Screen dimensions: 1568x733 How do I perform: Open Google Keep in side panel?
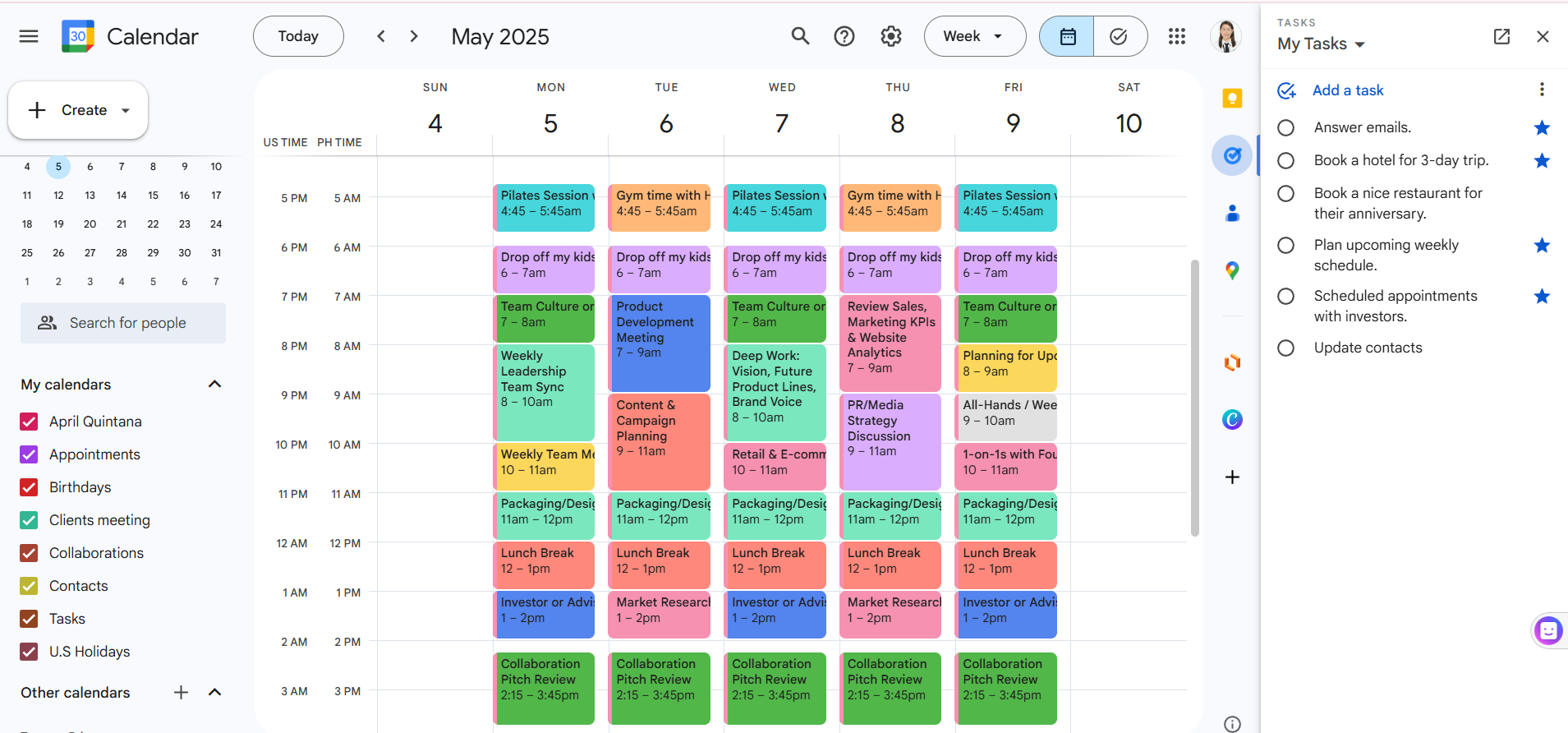pyautogui.click(x=1232, y=99)
